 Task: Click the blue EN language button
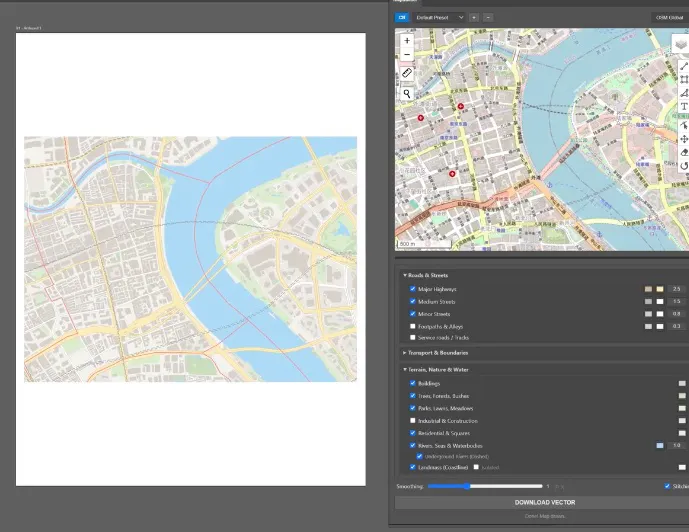(402, 18)
